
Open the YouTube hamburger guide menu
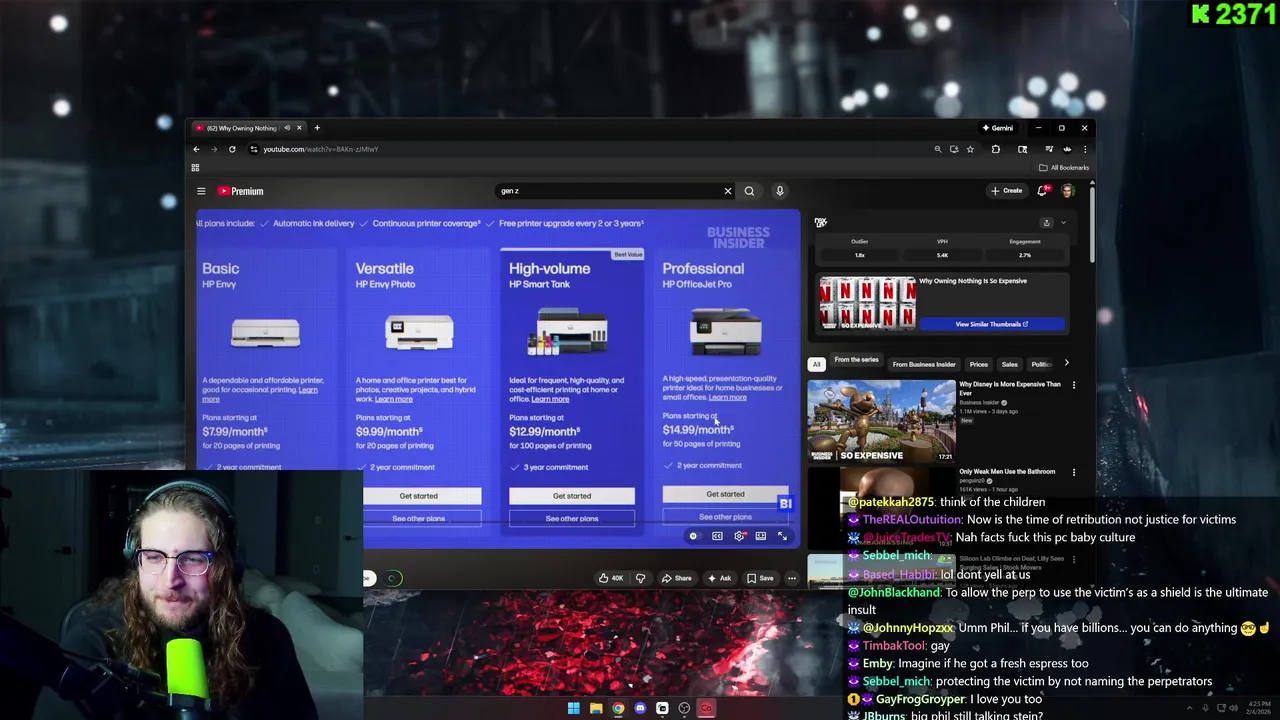point(201,191)
